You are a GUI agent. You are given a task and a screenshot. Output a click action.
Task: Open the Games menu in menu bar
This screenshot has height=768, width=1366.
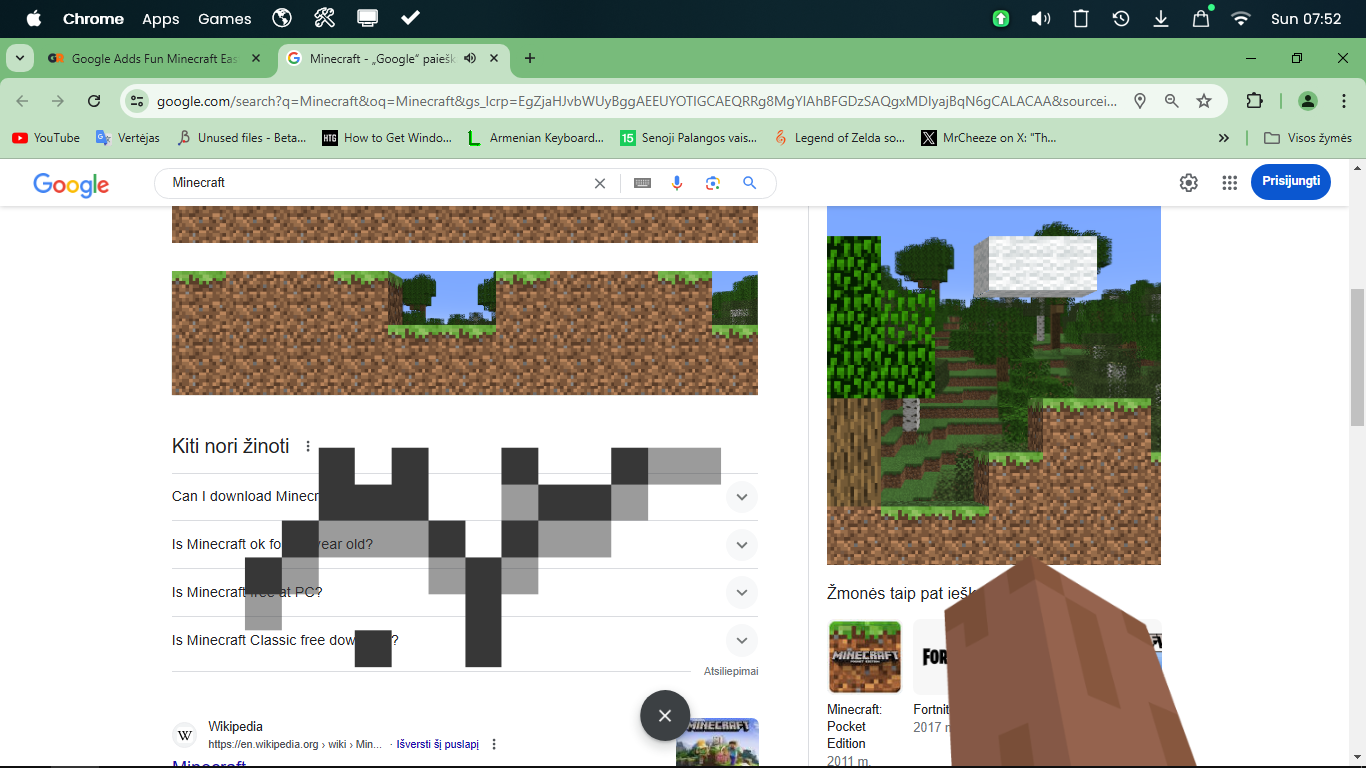224,19
